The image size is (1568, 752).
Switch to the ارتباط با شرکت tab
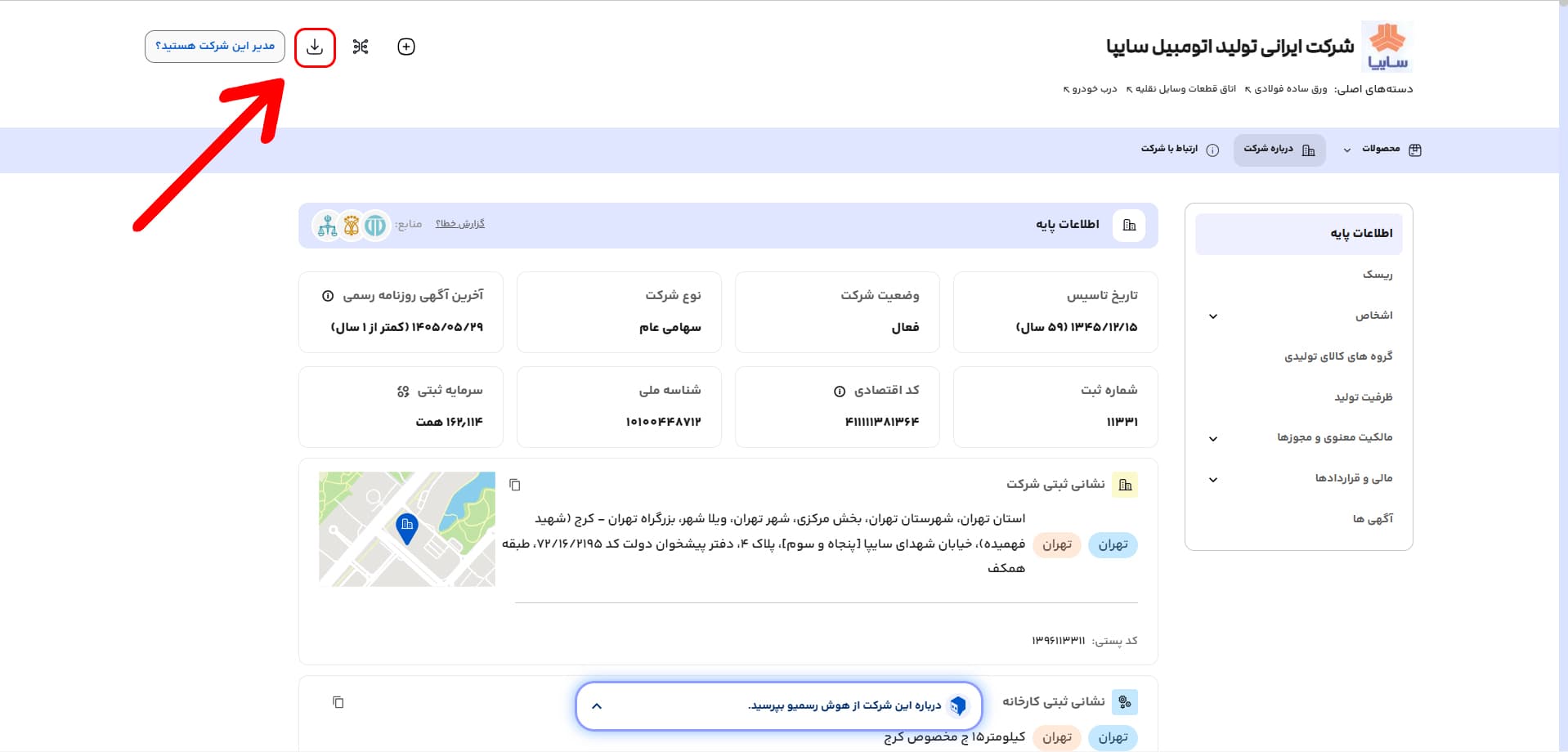tap(1180, 150)
